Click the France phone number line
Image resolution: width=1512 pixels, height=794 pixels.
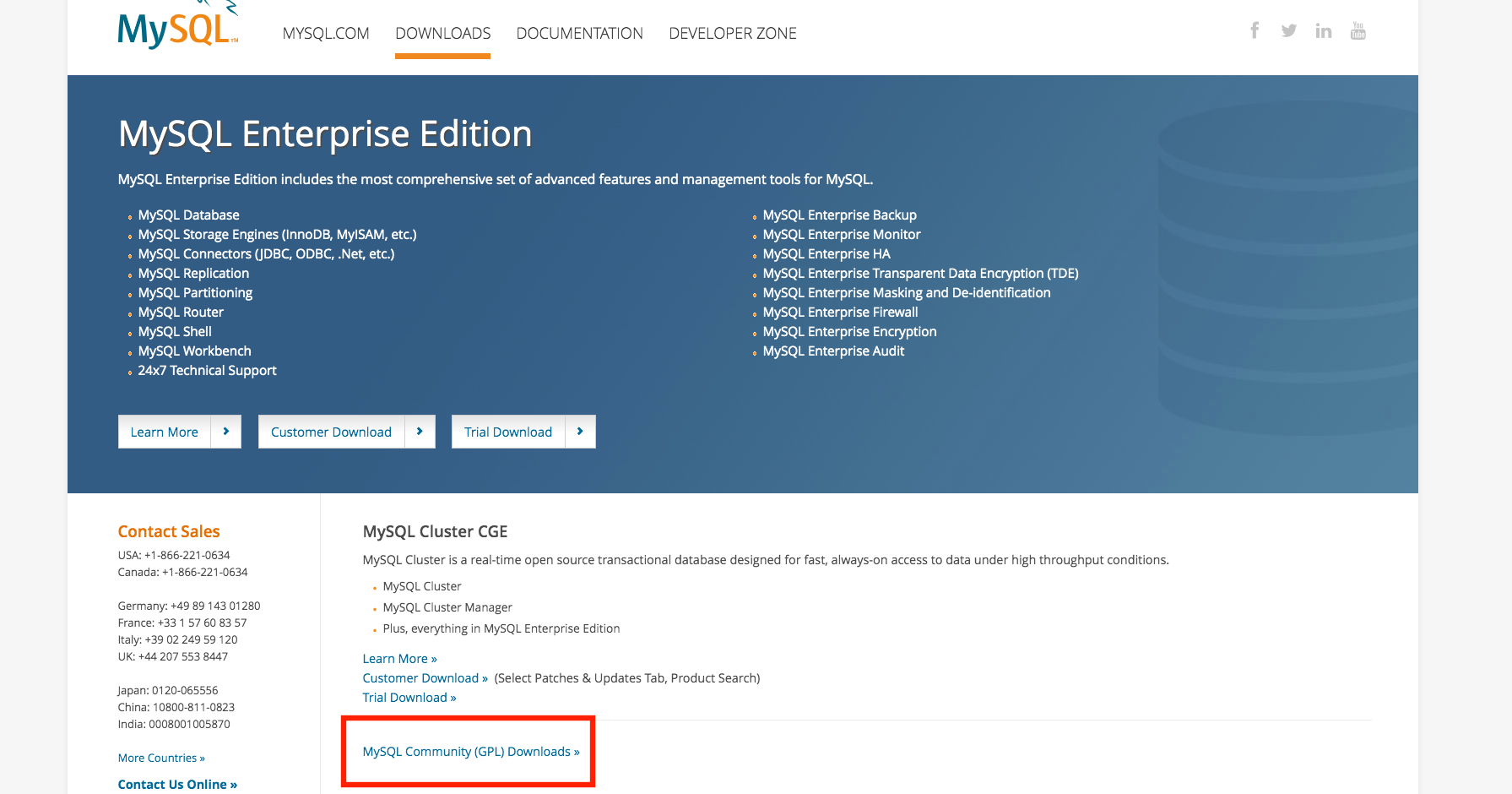[x=182, y=623]
